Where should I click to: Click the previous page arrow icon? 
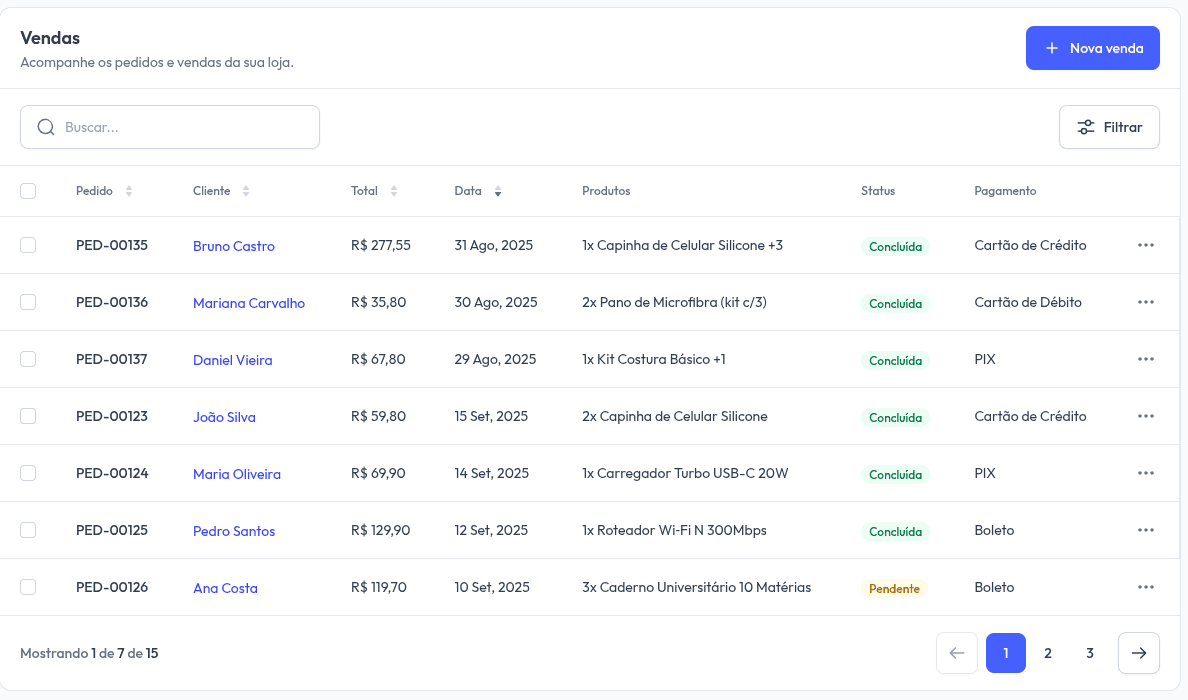(x=956, y=653)
